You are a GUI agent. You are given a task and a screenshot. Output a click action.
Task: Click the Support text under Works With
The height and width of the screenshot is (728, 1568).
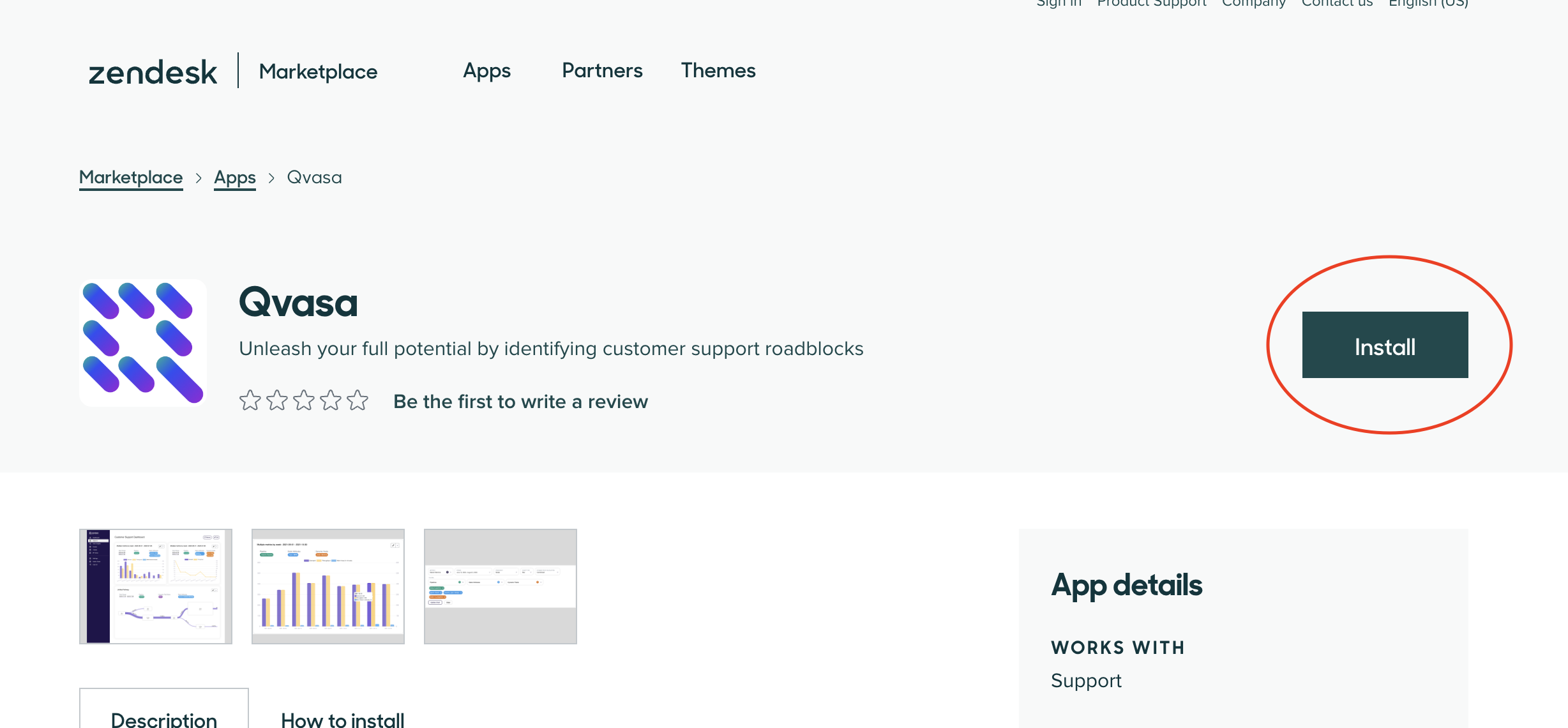click(x=1086, y=681)
